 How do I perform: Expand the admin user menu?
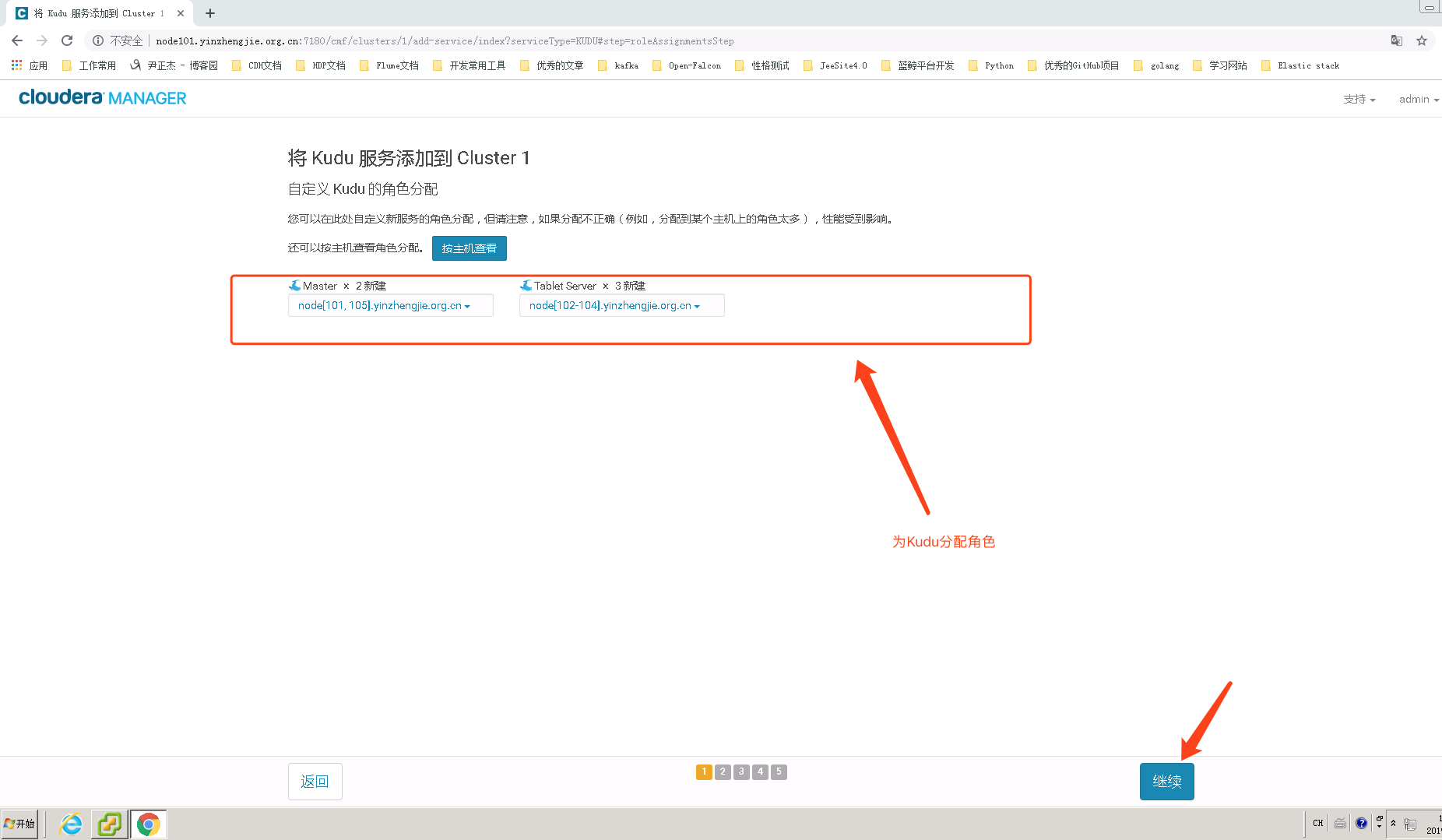1419,99
